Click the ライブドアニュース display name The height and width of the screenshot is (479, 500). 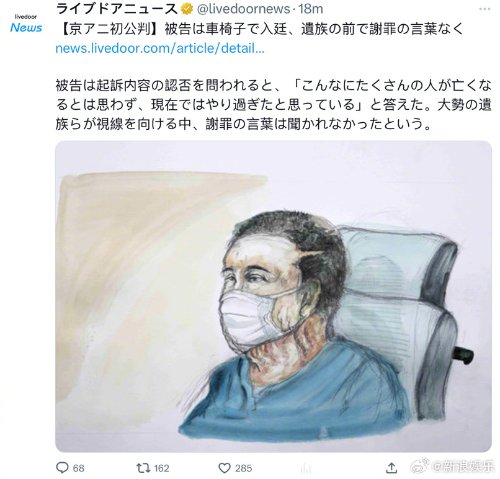[117, 9]
